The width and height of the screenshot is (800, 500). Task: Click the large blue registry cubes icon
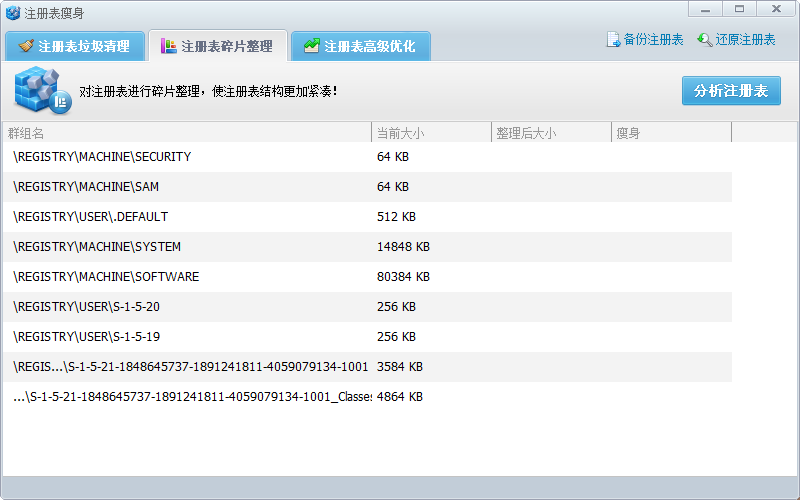(x=40, y=91)
